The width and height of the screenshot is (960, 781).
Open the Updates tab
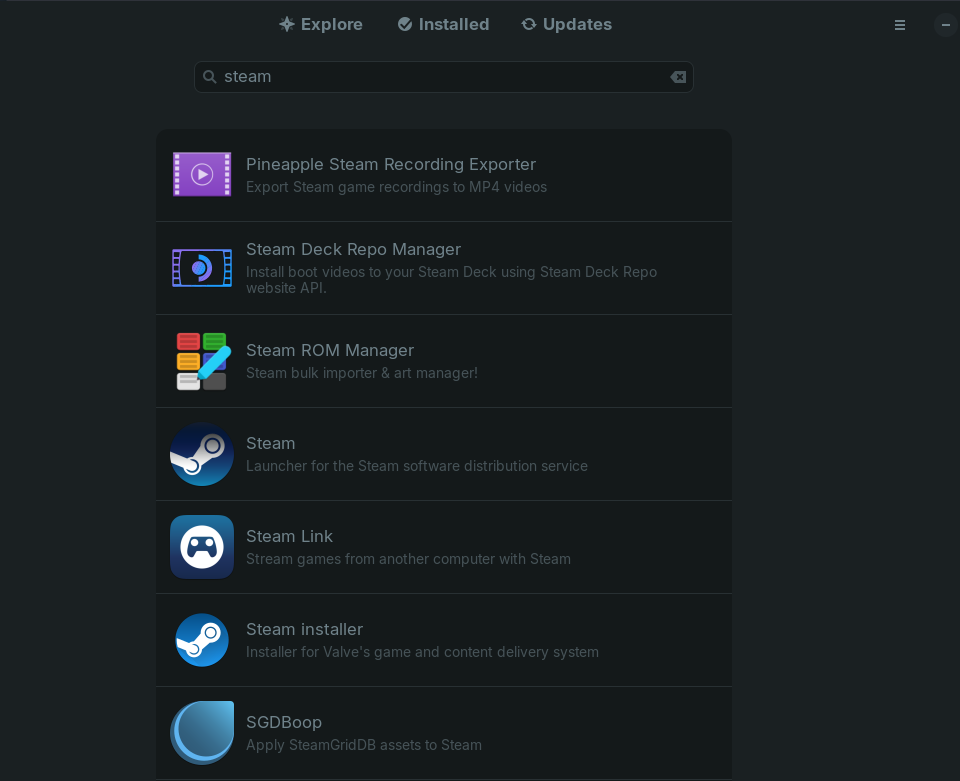coord(566,24)
